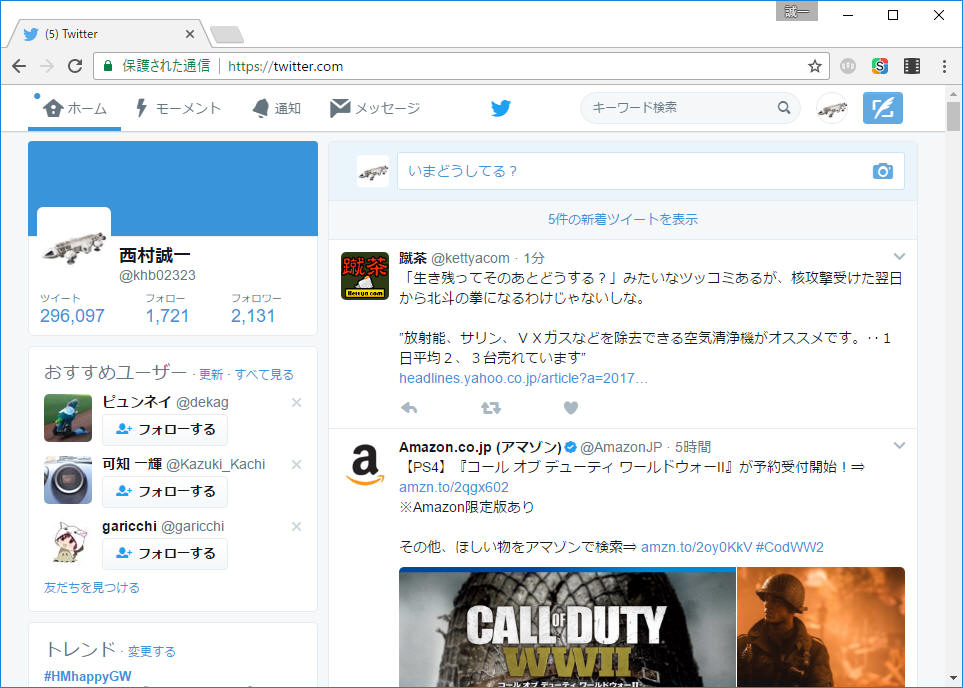963x688 pixels.
Task: Focus the キーワード検索 search field
Action: click(x=679, y=108)
